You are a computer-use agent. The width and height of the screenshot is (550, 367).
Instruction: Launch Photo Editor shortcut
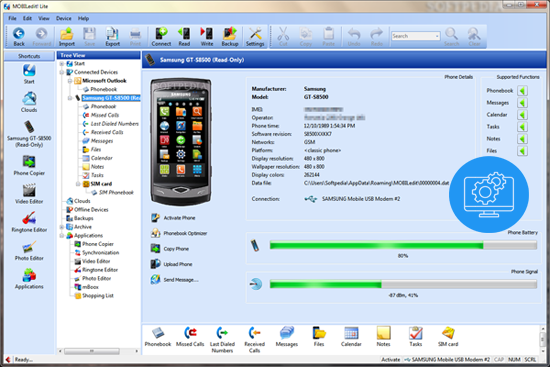(29, 251)
